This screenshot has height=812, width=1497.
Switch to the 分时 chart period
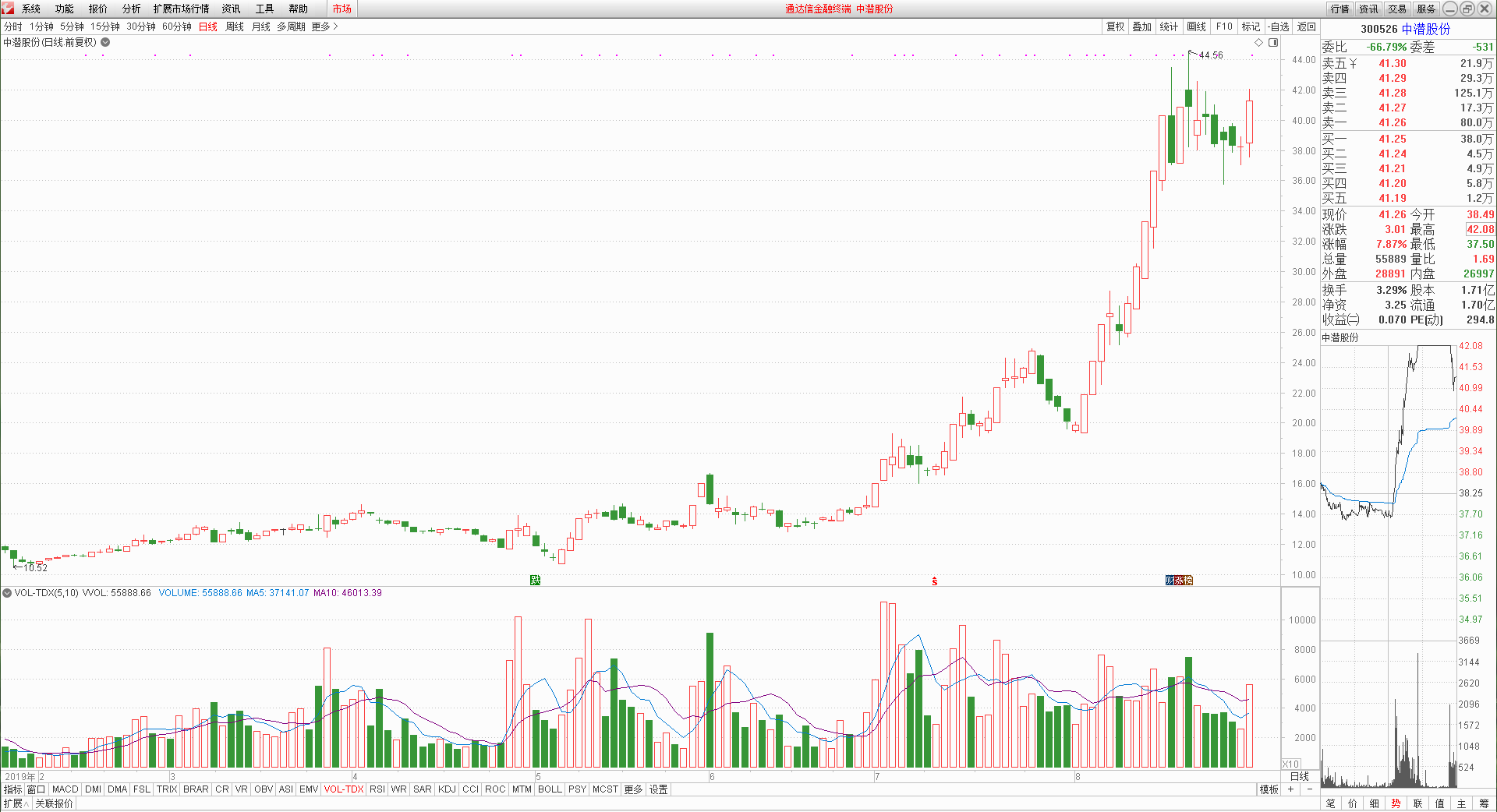13,26
